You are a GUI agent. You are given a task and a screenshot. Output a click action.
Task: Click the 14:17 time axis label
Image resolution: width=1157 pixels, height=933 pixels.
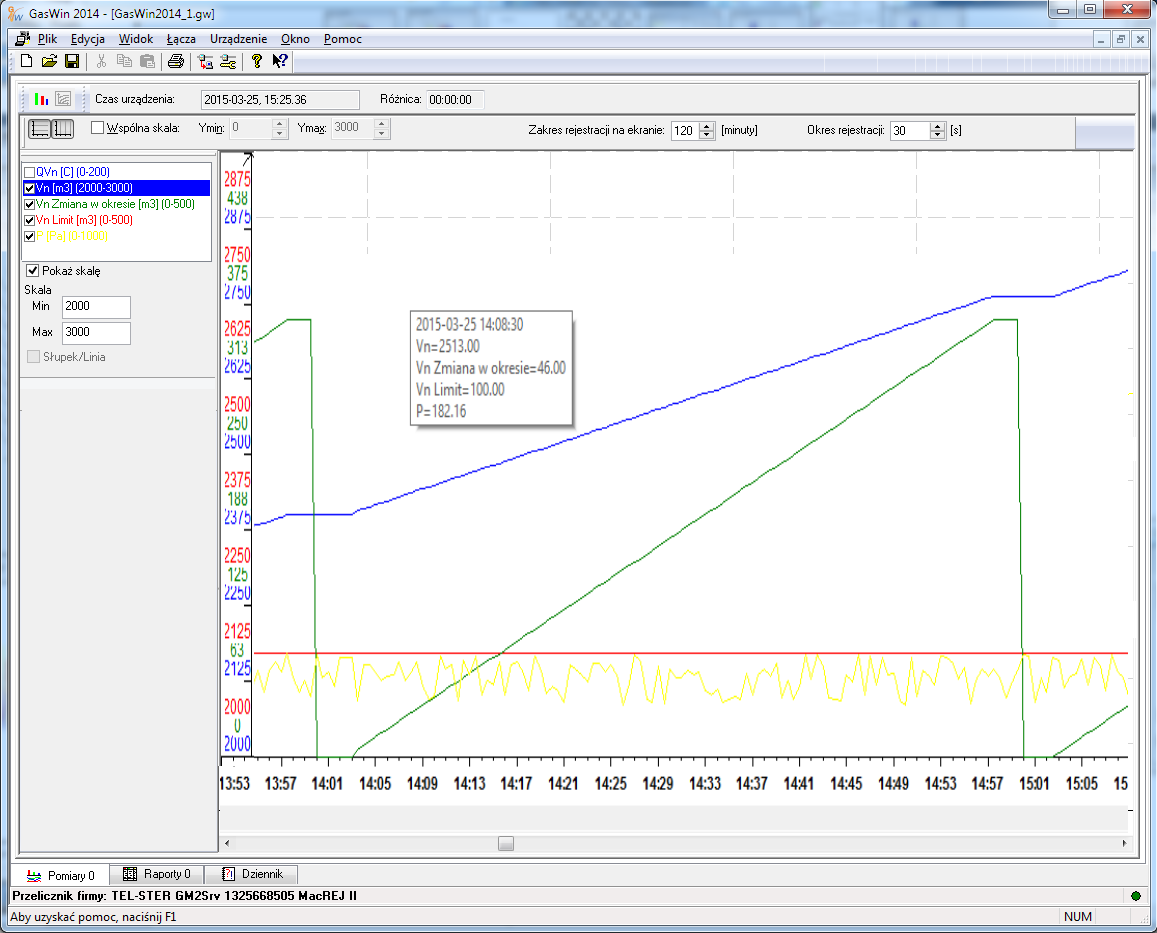coord(516,783)
